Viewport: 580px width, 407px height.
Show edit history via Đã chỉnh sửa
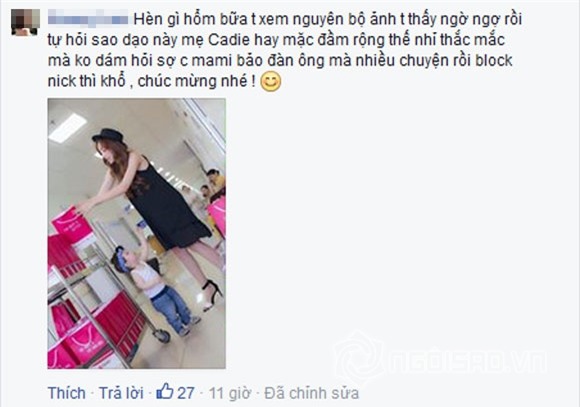click(311, 393)
